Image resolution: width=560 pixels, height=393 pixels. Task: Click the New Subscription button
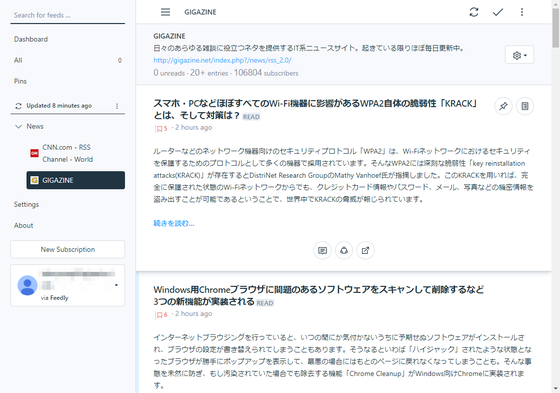tap(68, 249)
